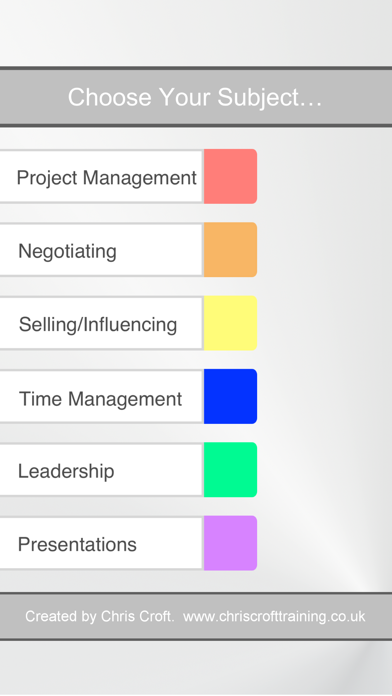Tap the purple Presentations color square
The width and height of the screenshot is (392, 696).
pos(230,543)
